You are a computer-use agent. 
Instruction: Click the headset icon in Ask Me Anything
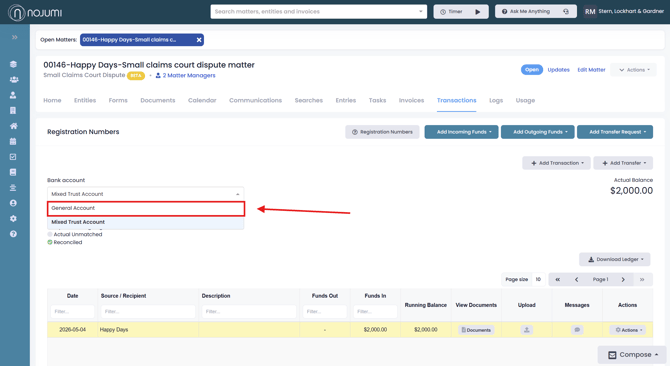tap(566, 12)
